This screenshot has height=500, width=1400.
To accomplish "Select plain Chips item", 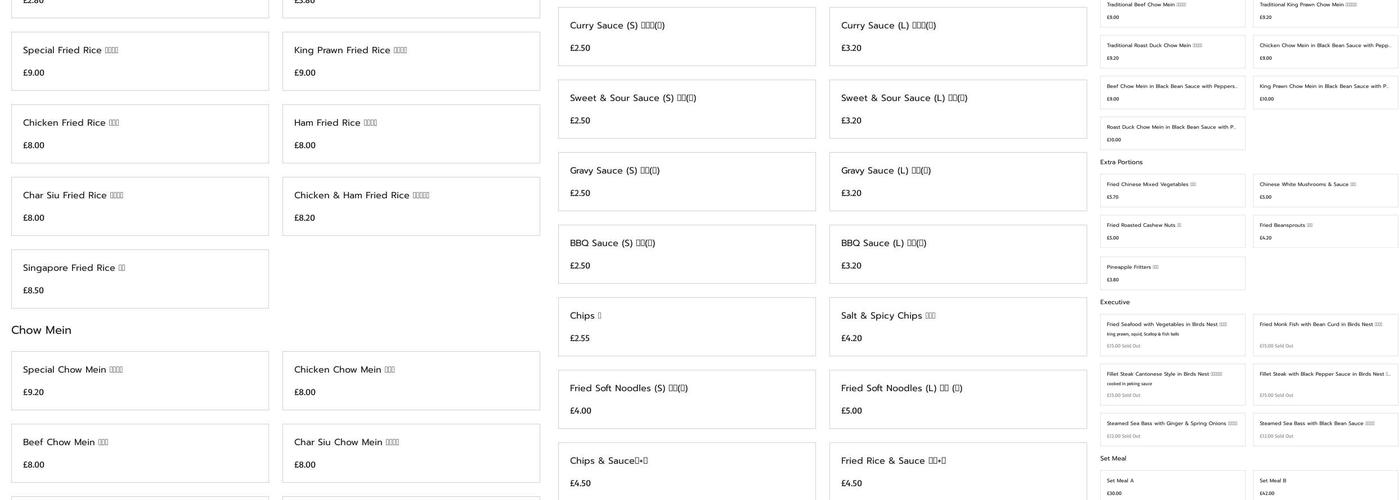I will [687, 326].
